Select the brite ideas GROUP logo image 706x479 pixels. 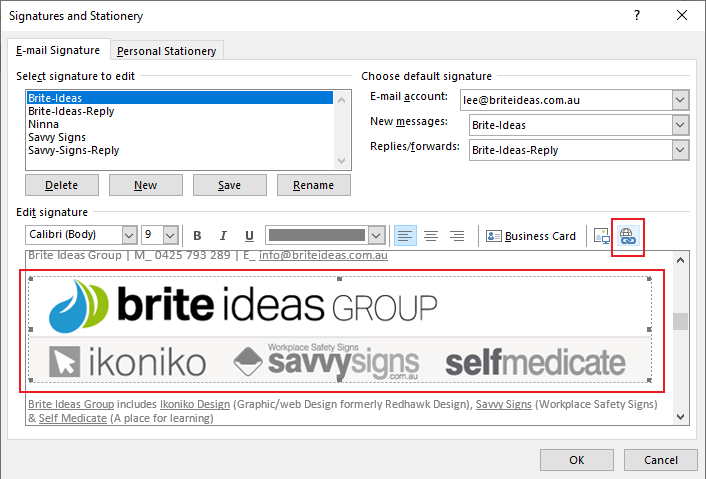pyautogui.click(x=340, y=330)
